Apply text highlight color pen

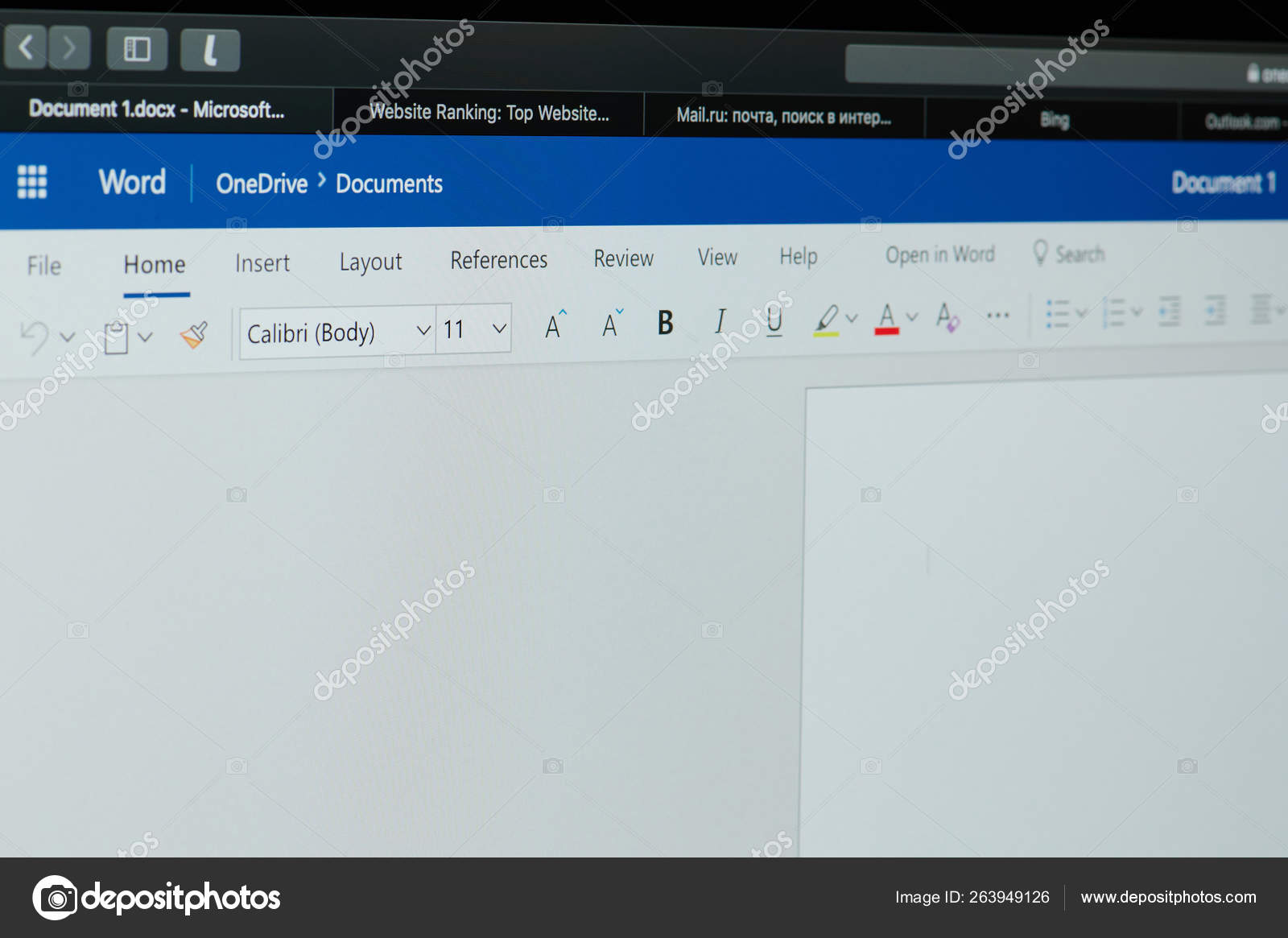827,319
